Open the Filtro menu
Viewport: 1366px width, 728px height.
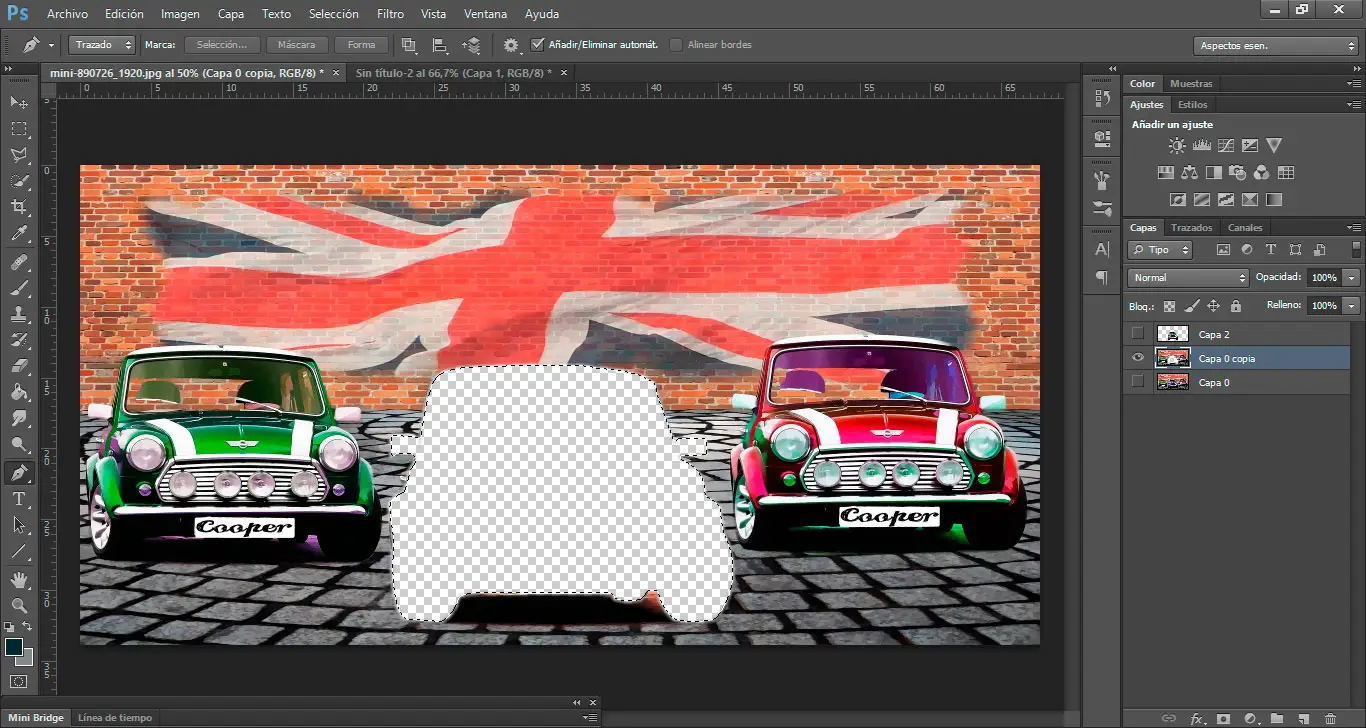(391, 14)
